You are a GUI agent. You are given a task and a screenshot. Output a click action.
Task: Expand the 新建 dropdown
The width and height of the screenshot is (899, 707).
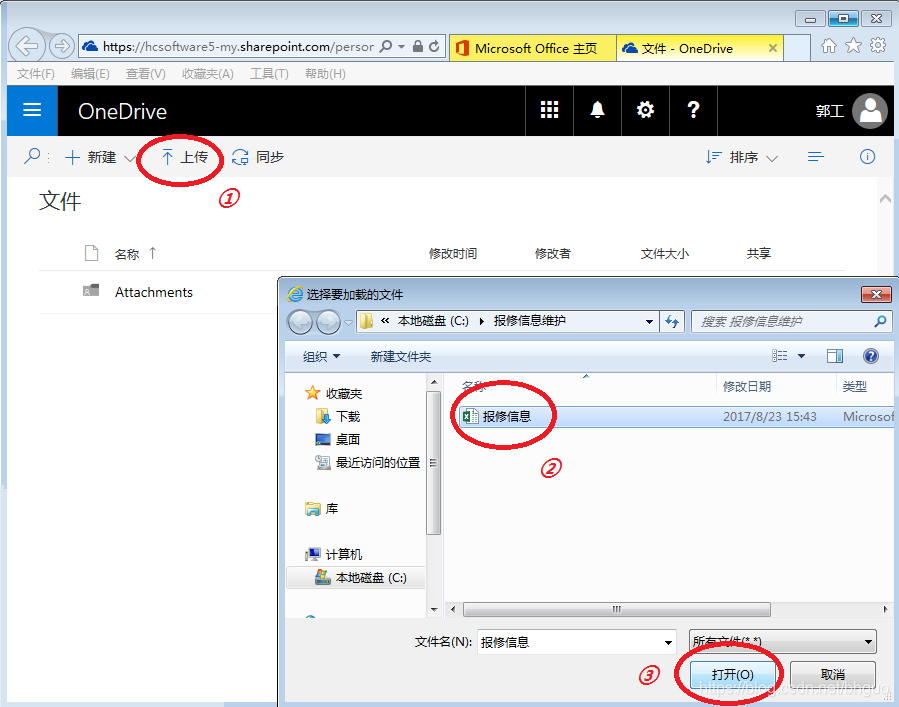click(x=130, y=158)
